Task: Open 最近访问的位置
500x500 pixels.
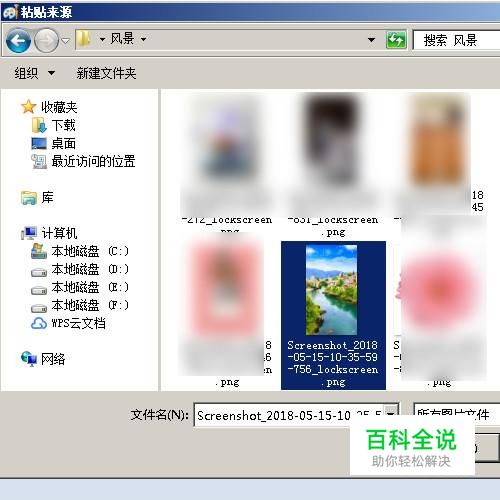Action: point(93,161)
